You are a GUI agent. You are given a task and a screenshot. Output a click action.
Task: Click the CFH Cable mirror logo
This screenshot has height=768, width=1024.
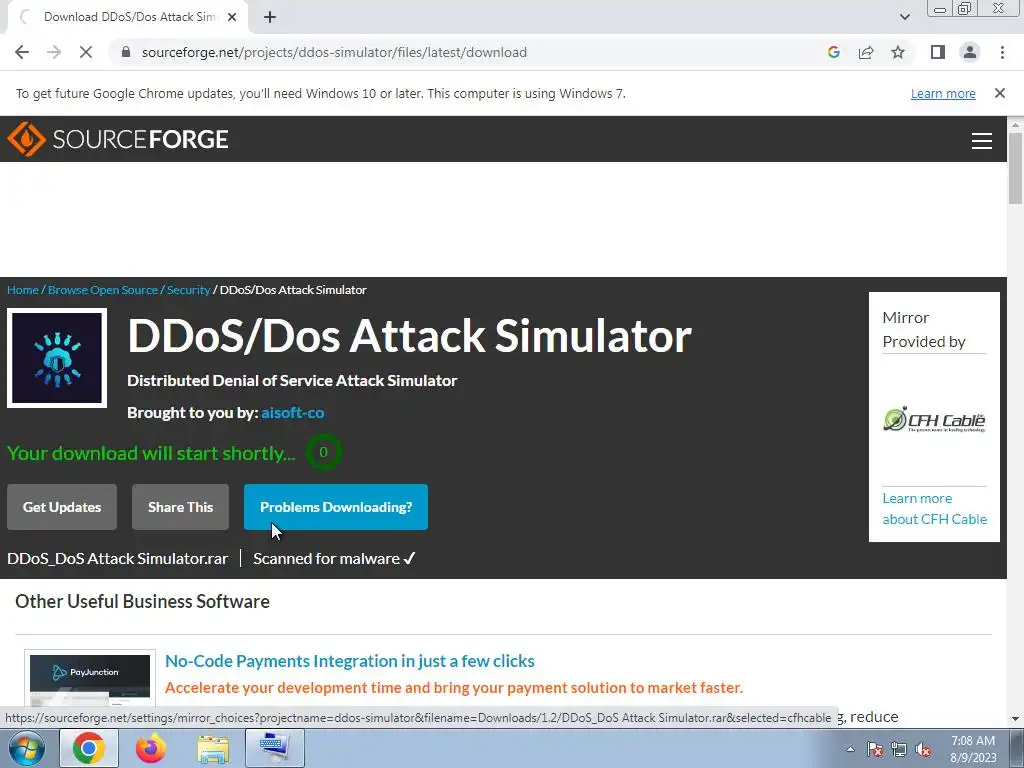934,420
